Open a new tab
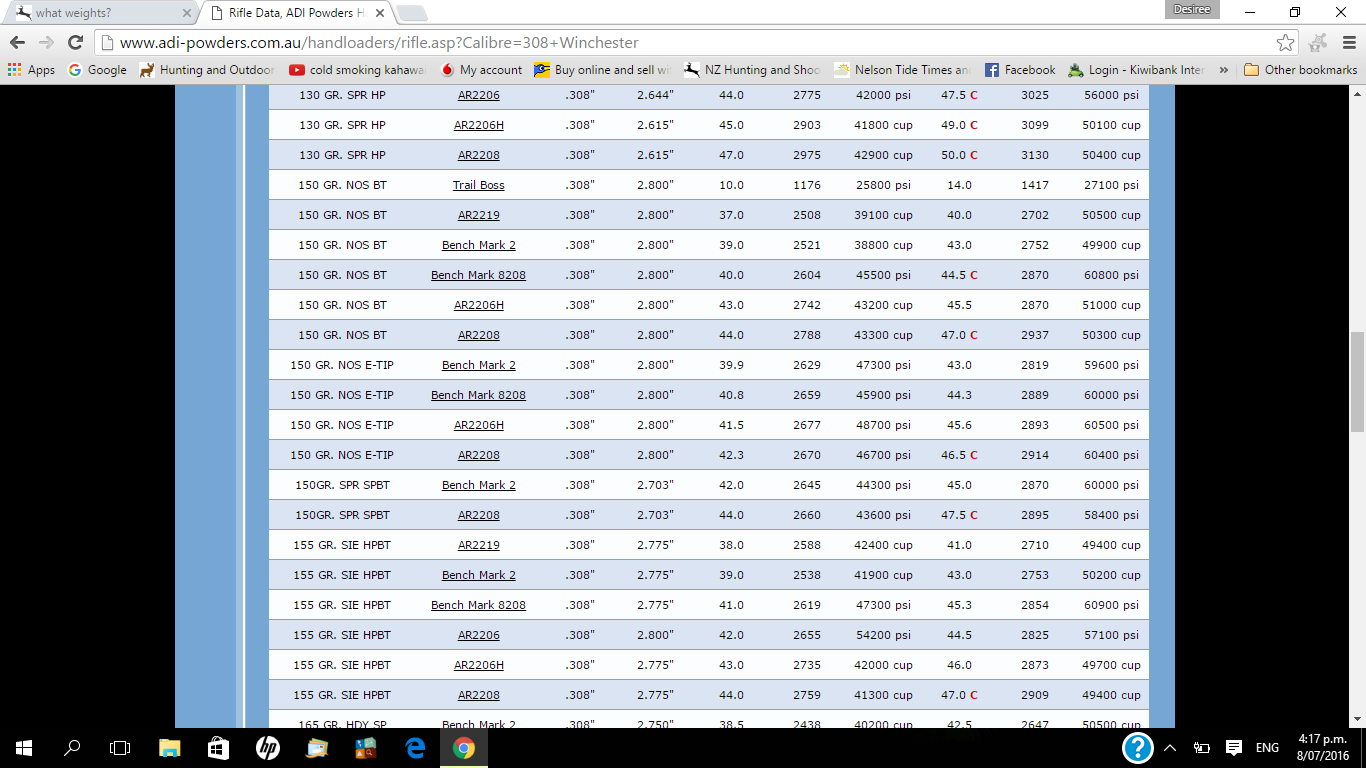Viewport: 1366px width, 768px height. point(412,14)
